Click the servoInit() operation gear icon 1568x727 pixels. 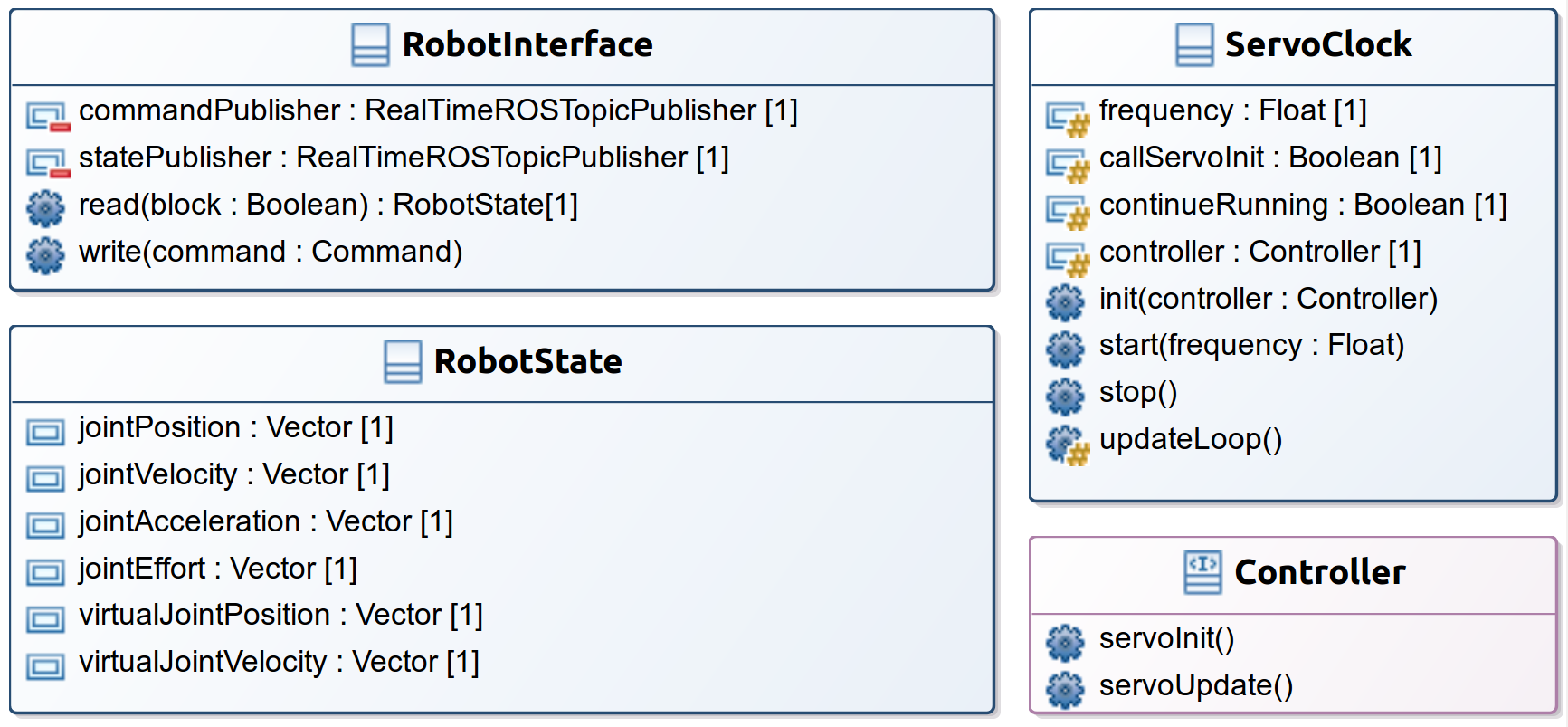pos(1065,643)
